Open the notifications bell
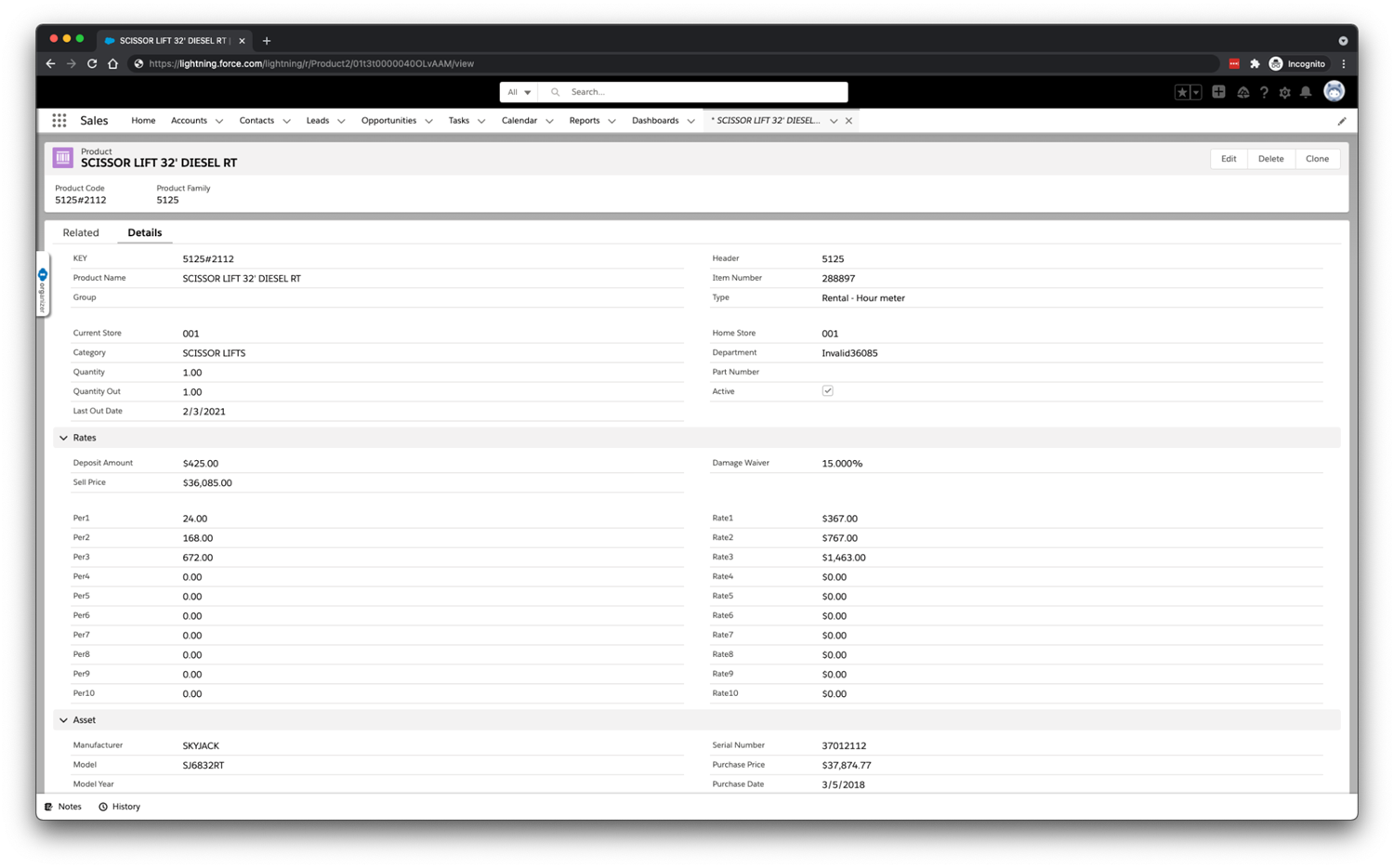This screenshot has width=1394, height=868. point(1306,93)
